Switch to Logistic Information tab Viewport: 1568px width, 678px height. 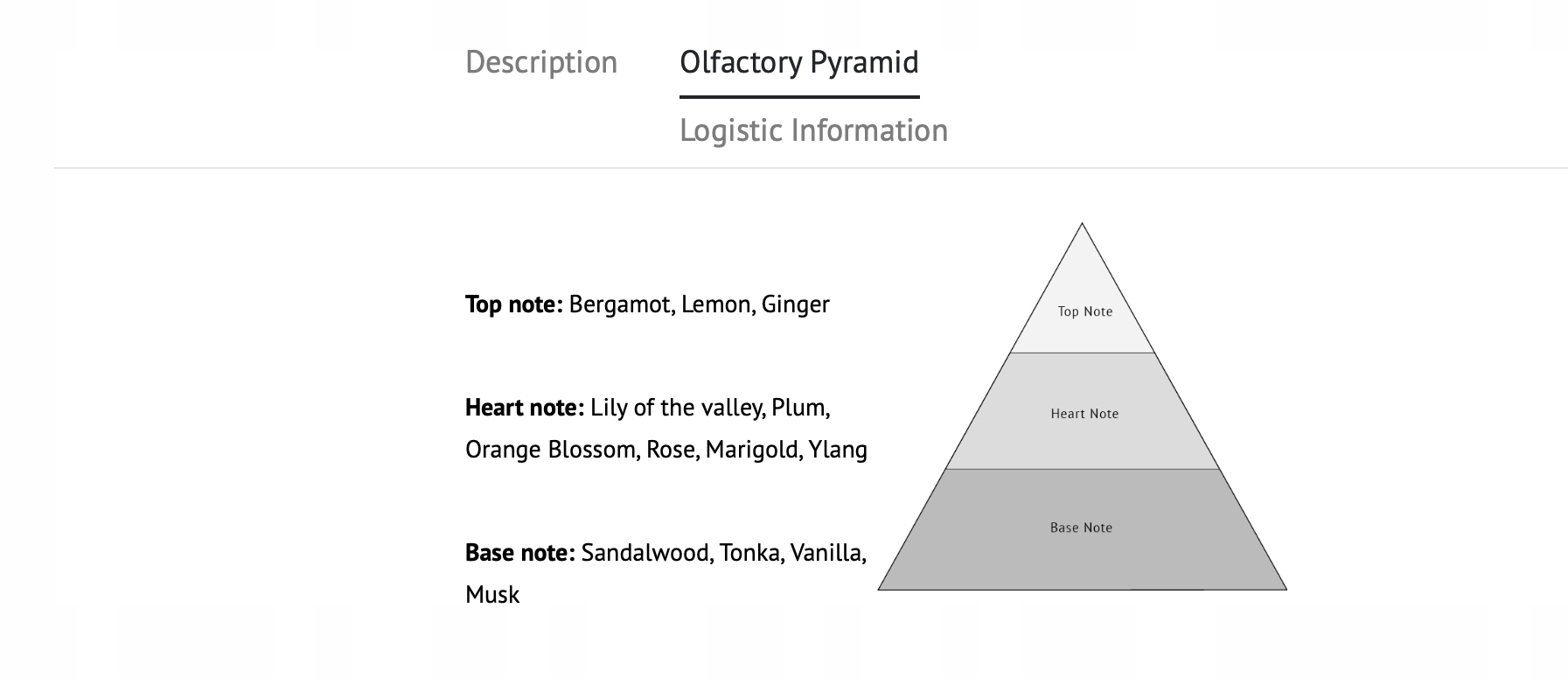pyautogui.click(x=813, y=130)
